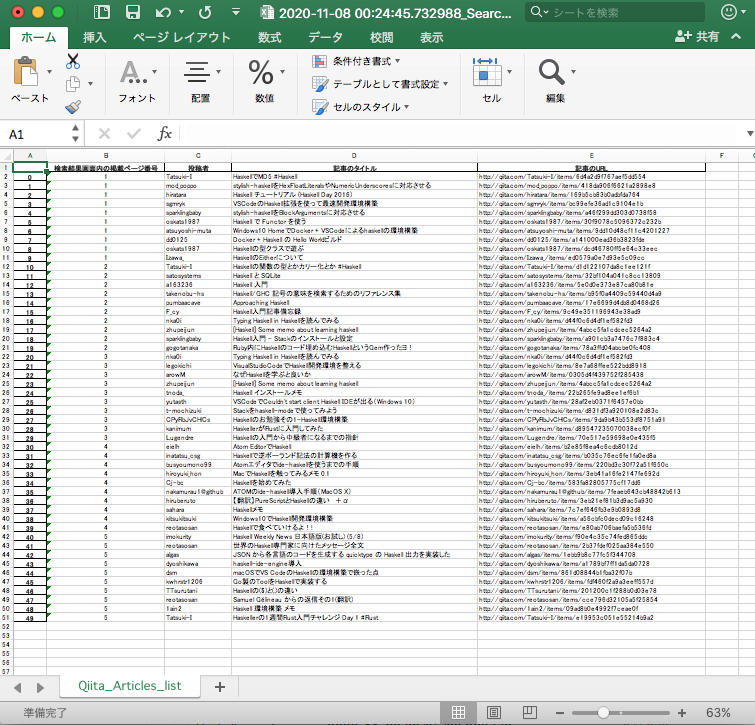
Task: Click the Format Painter brush icon
Action: tap(73, 106)
